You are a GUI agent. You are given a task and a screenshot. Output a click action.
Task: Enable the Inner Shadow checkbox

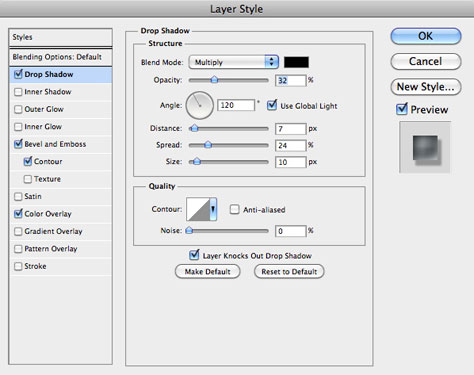pyautogui.click(x=18, y=92)
